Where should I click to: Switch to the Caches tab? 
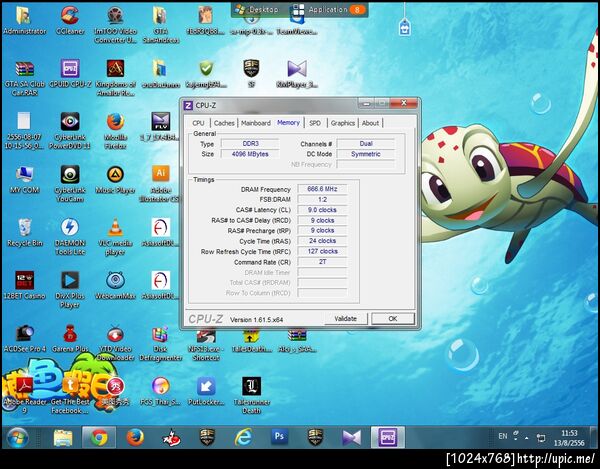224,123
